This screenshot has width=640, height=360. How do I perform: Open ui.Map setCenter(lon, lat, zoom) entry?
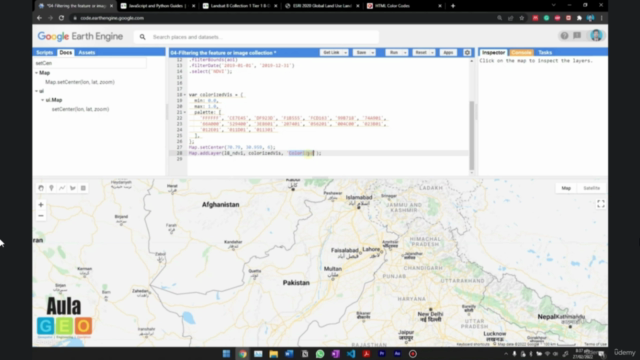[80, 109]
